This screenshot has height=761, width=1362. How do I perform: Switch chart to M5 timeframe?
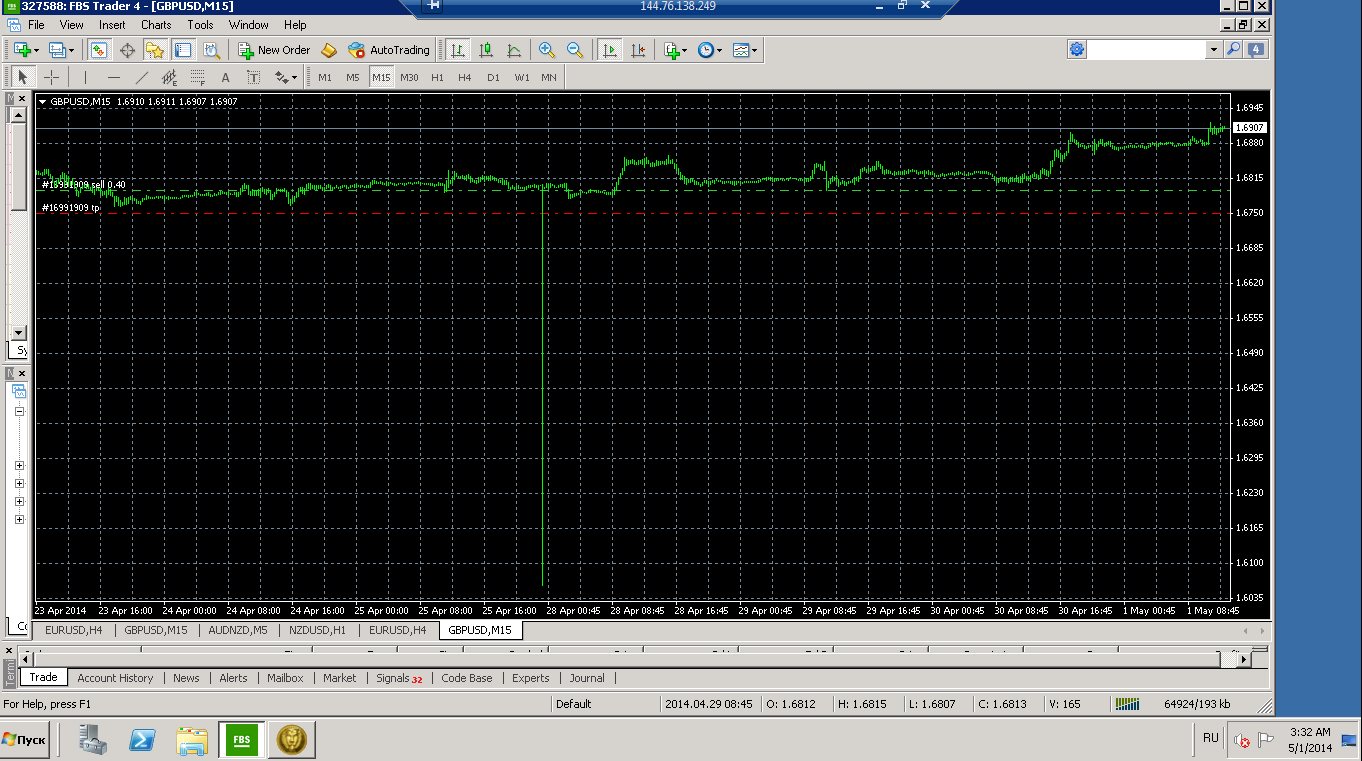(x=353, y=77)
